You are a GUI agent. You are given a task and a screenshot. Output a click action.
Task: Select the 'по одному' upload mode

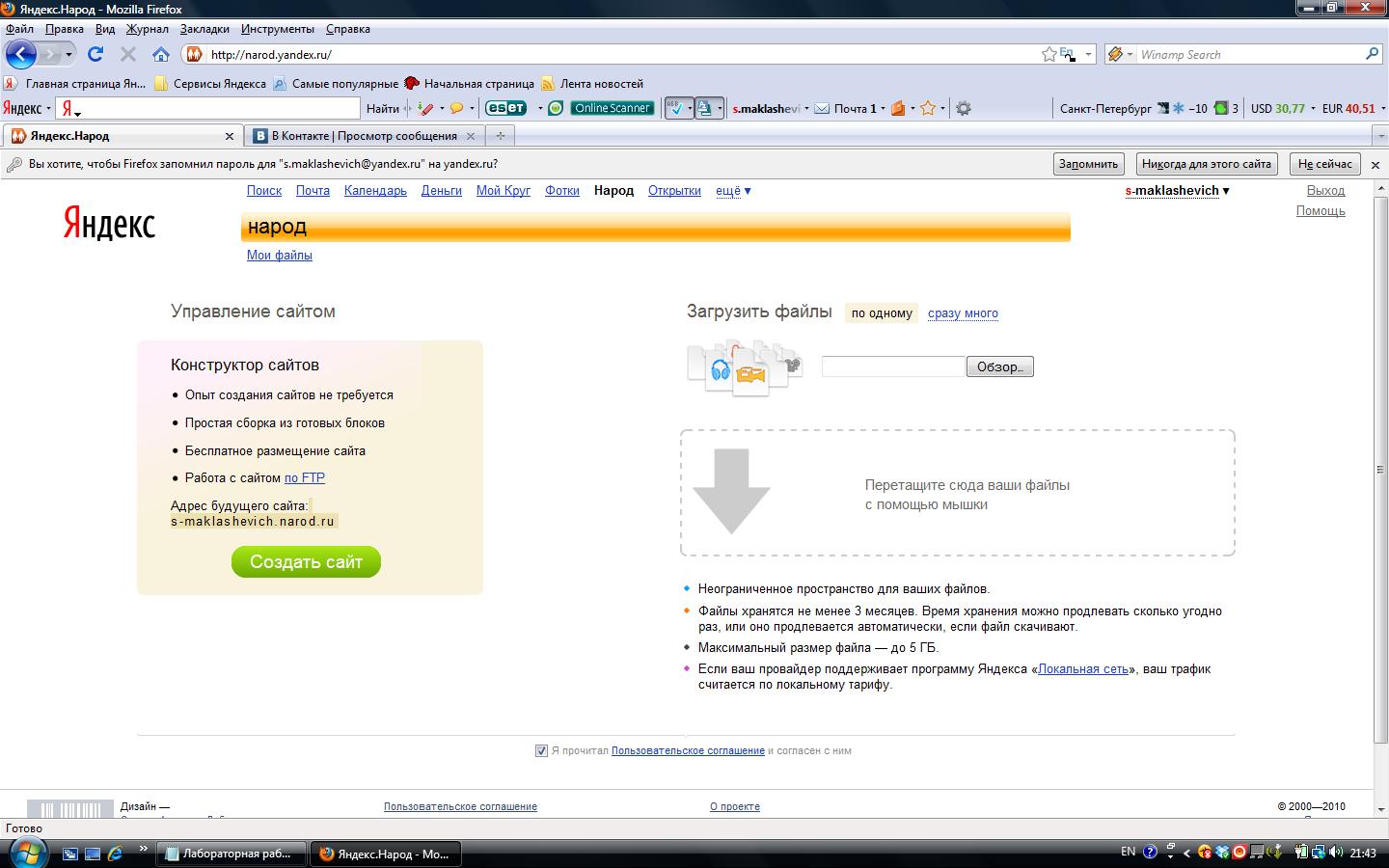click(882, 312)
